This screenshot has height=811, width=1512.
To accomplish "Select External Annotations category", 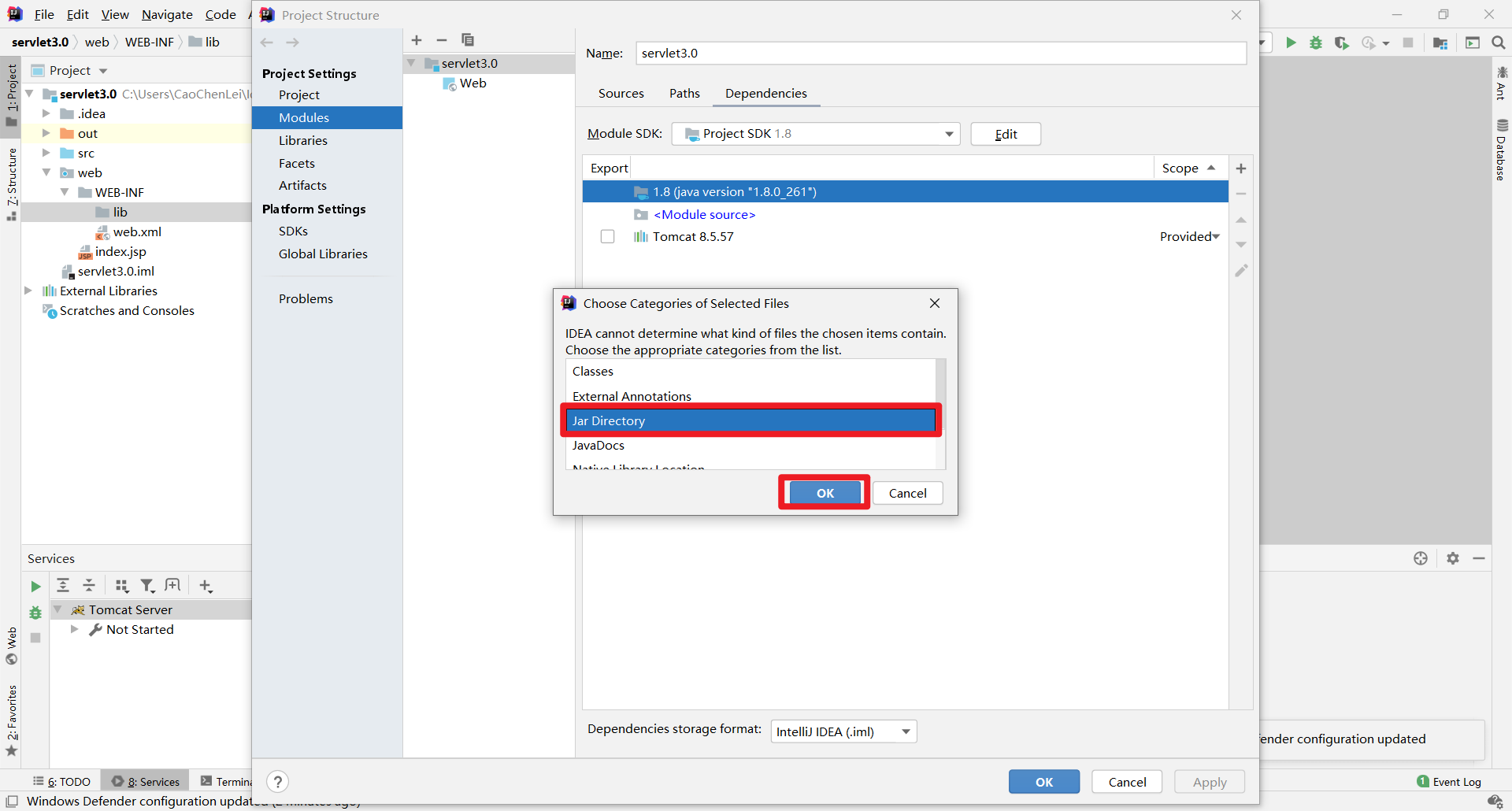I will point(751,396).
